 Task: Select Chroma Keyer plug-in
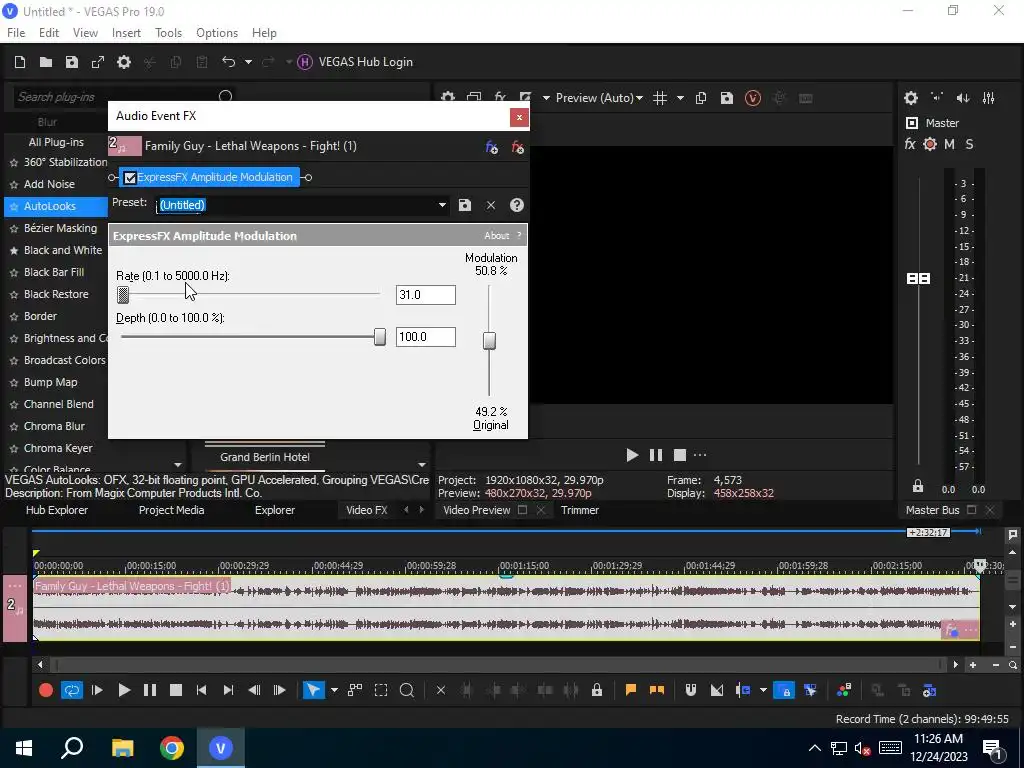coord(58,448)
